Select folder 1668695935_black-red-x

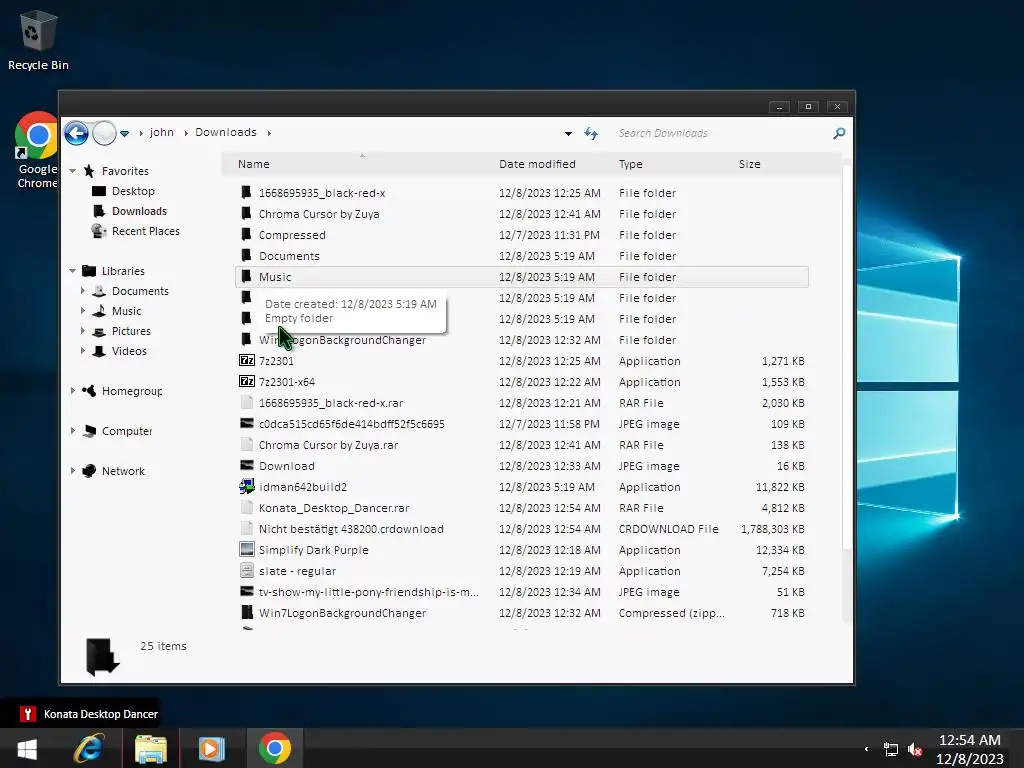(322, 193)
